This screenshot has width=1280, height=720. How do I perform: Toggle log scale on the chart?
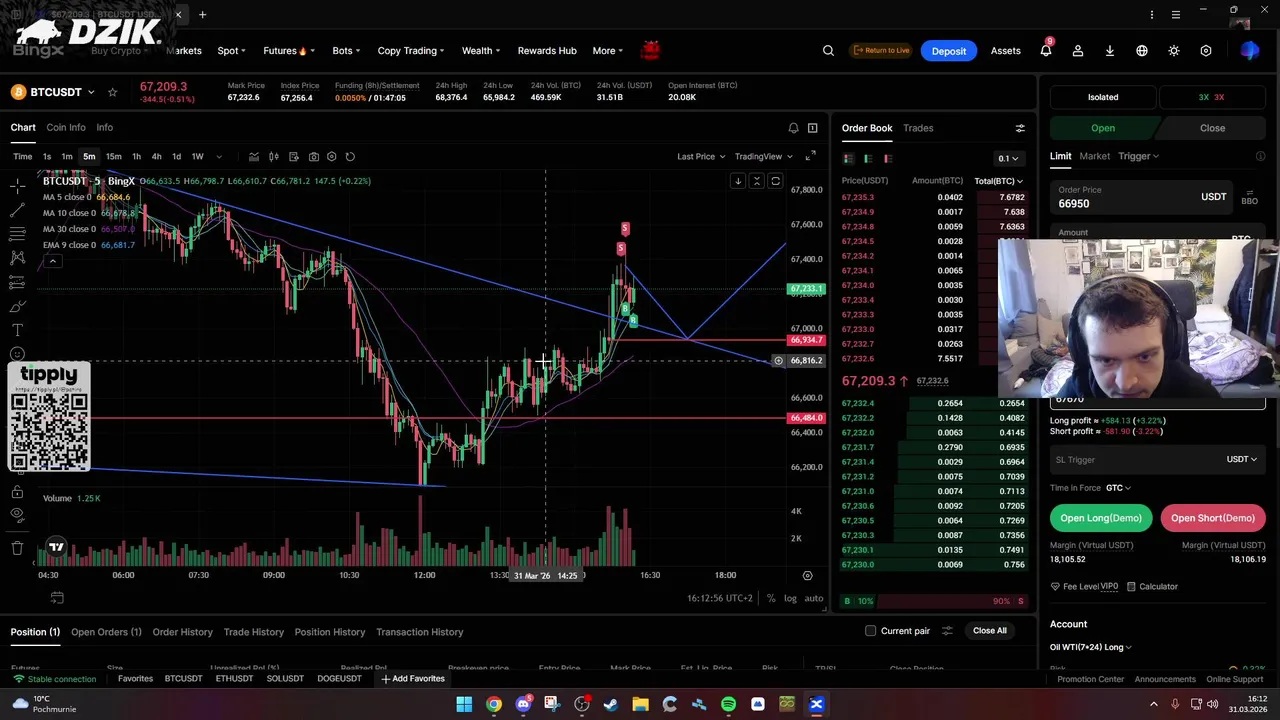point(790,598)
